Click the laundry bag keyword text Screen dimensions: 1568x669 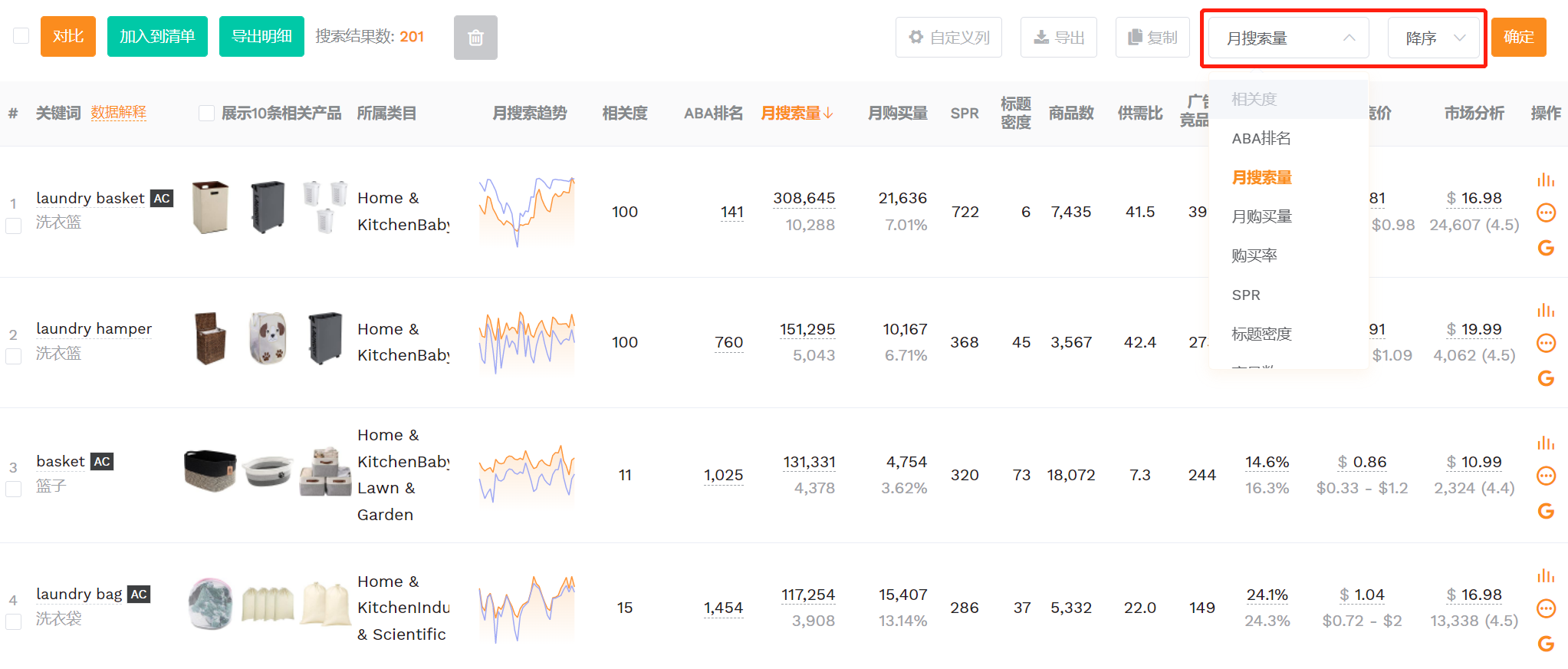80,594
